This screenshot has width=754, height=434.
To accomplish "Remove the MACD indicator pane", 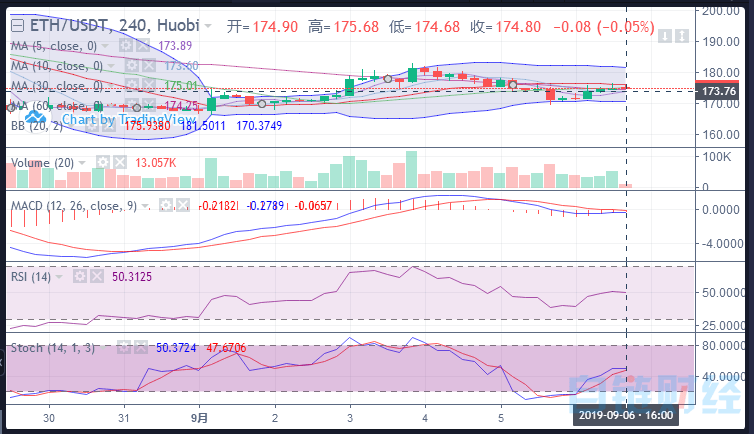I will (183, 206).
